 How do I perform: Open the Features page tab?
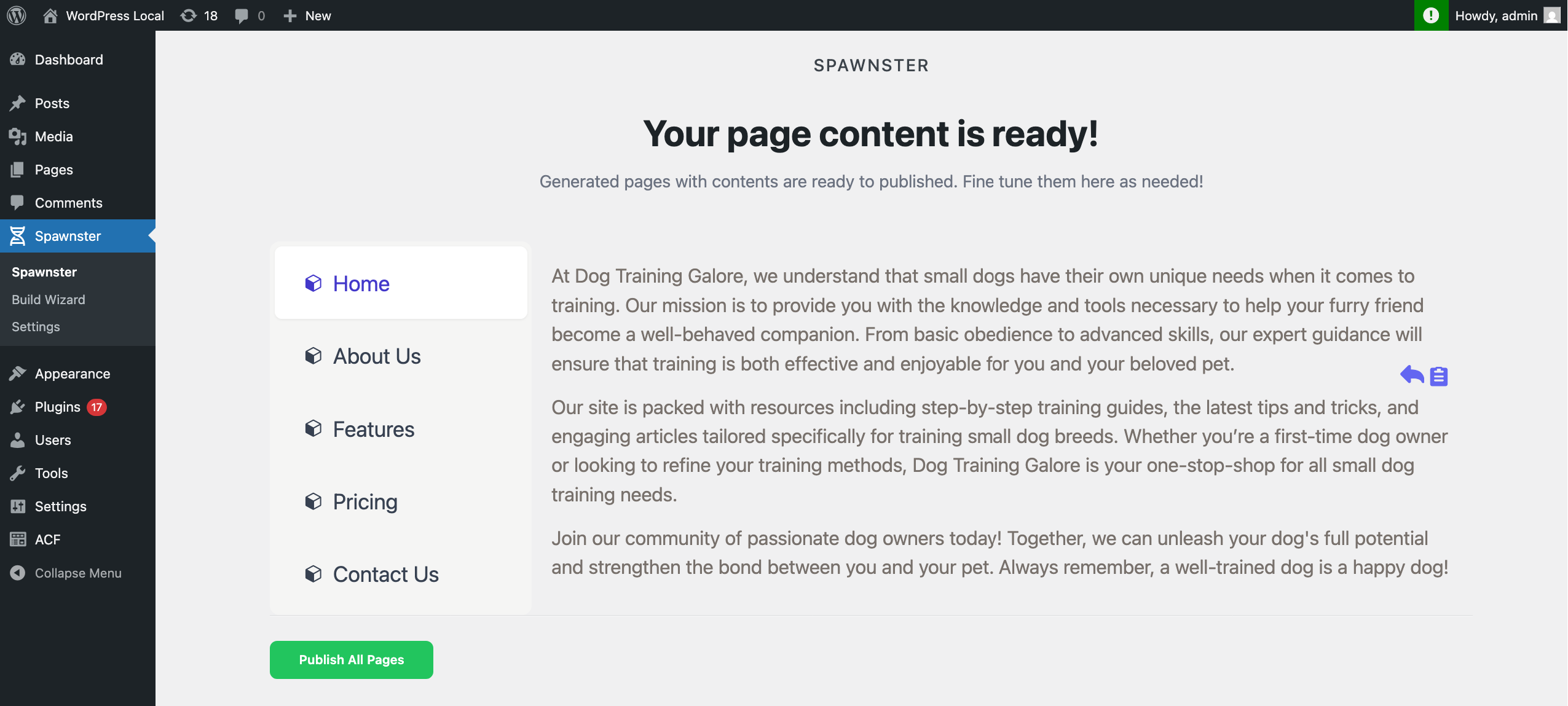pyautogui.click(x=401, y=429)
